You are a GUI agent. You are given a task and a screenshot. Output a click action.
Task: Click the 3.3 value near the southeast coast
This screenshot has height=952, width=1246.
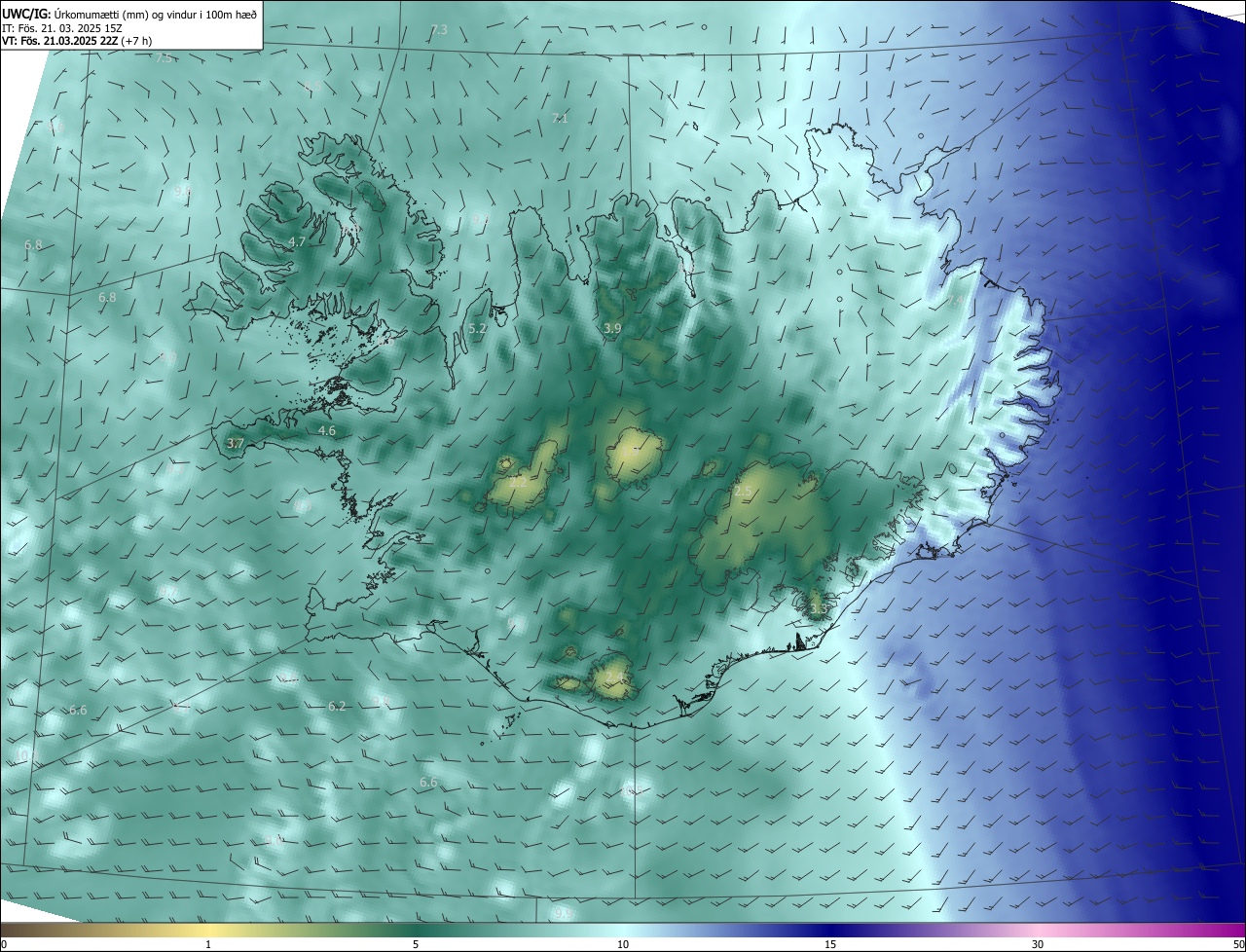819,609
